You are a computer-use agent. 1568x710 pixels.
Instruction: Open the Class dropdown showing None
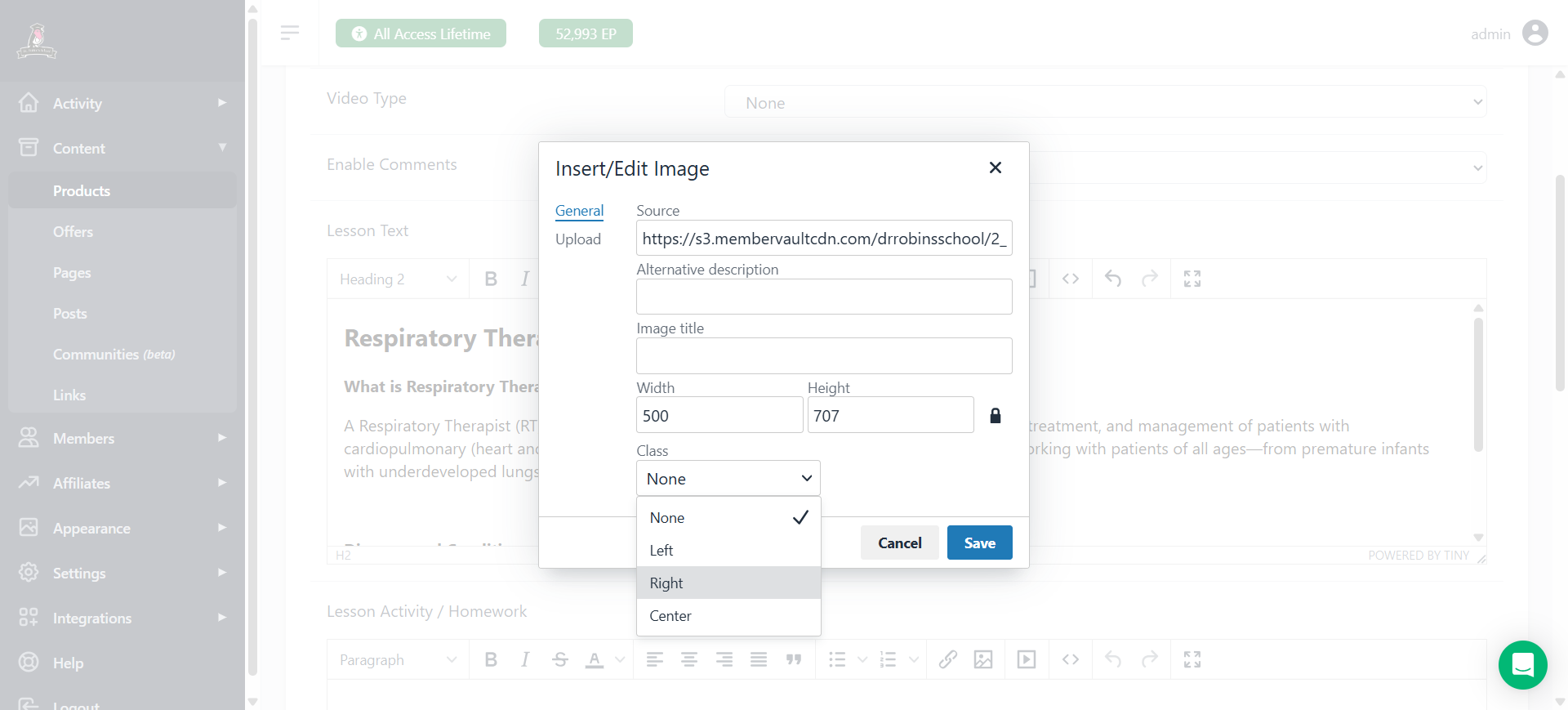point(728,479)
